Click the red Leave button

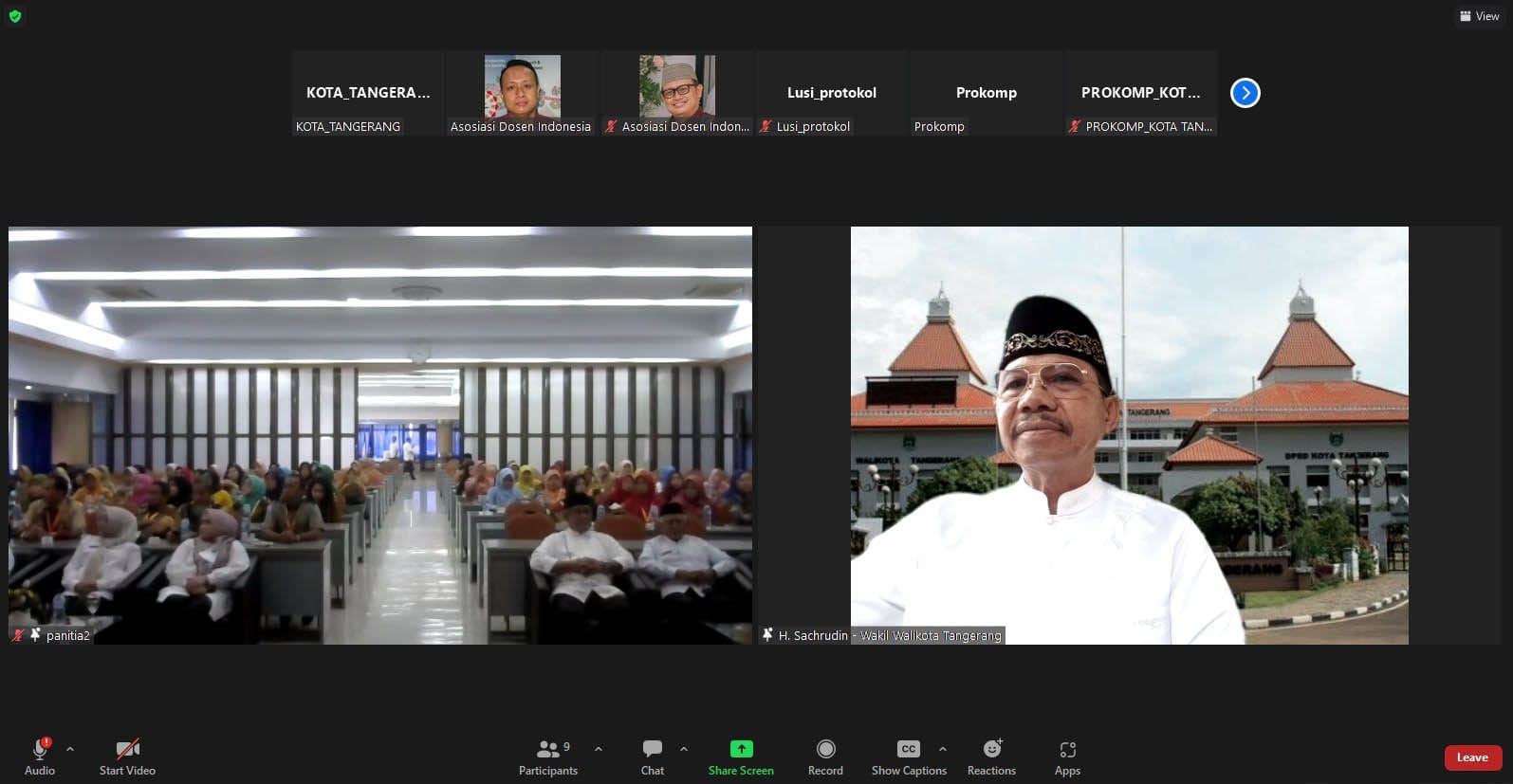[x=1472, y=757]
